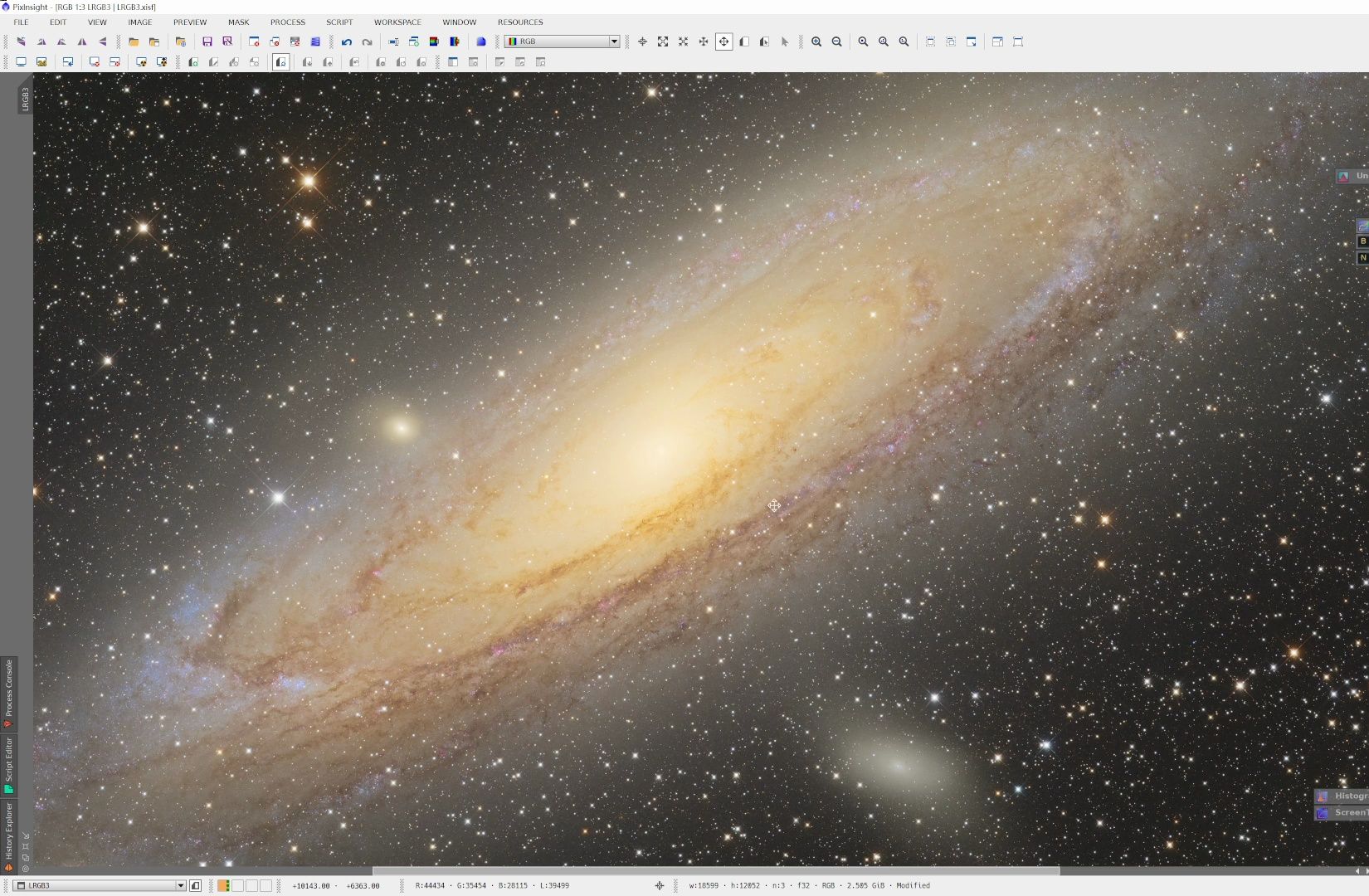The height and width of the screenshot is (896, 1369).
Task: Toggle the third empty channel box in status bar
Action: coord(251,885)
